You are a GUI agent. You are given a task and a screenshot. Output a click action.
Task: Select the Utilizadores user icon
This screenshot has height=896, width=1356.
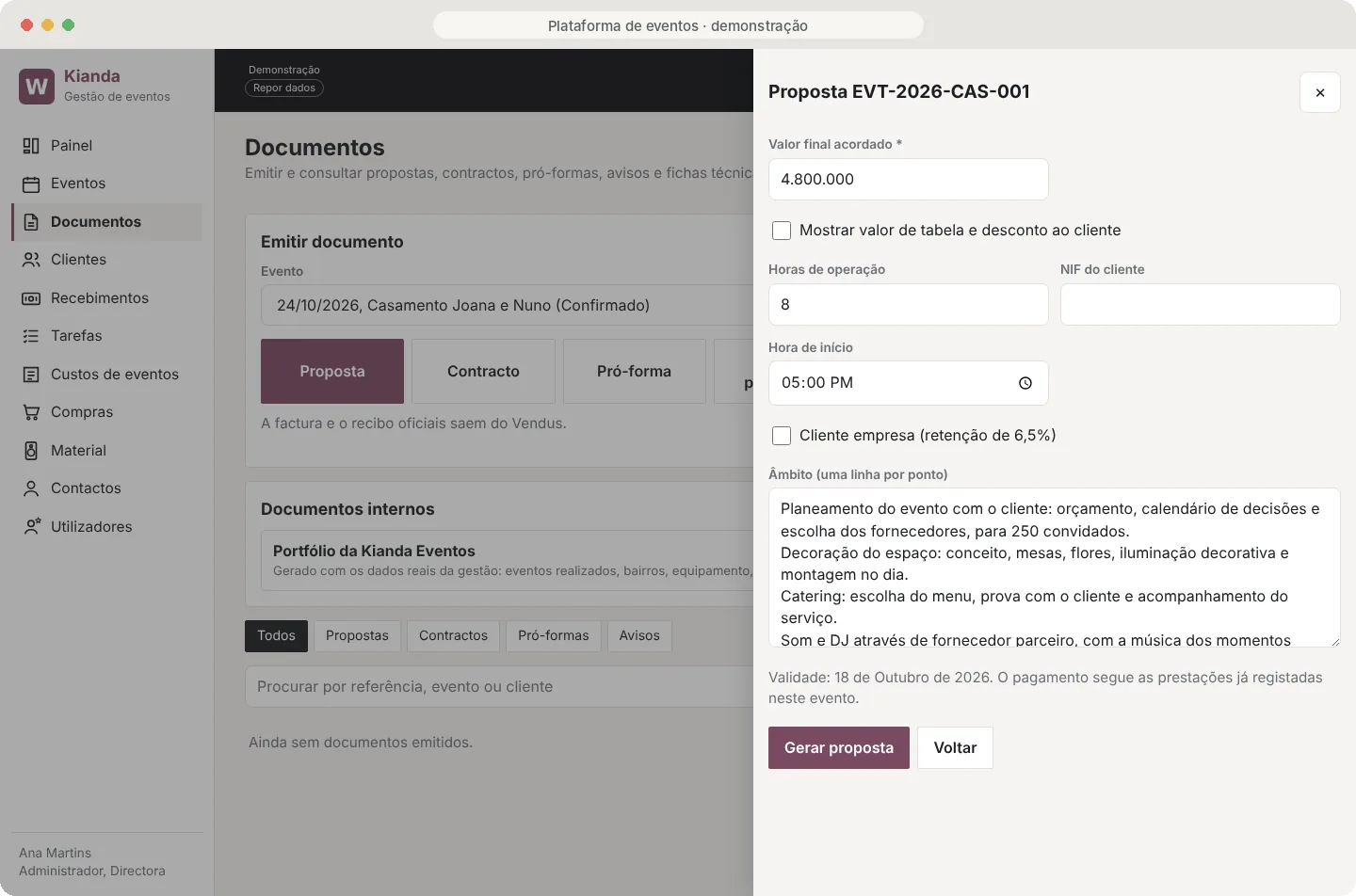pos(31,527)
